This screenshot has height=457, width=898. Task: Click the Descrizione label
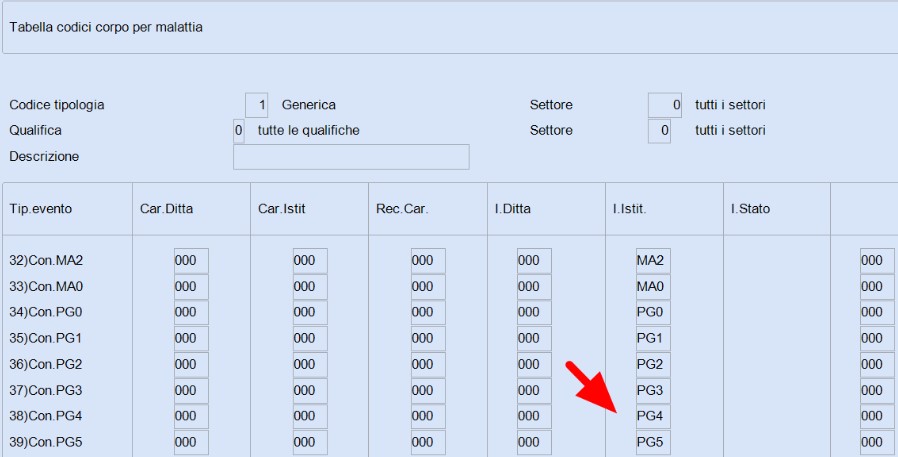(44, 157)
